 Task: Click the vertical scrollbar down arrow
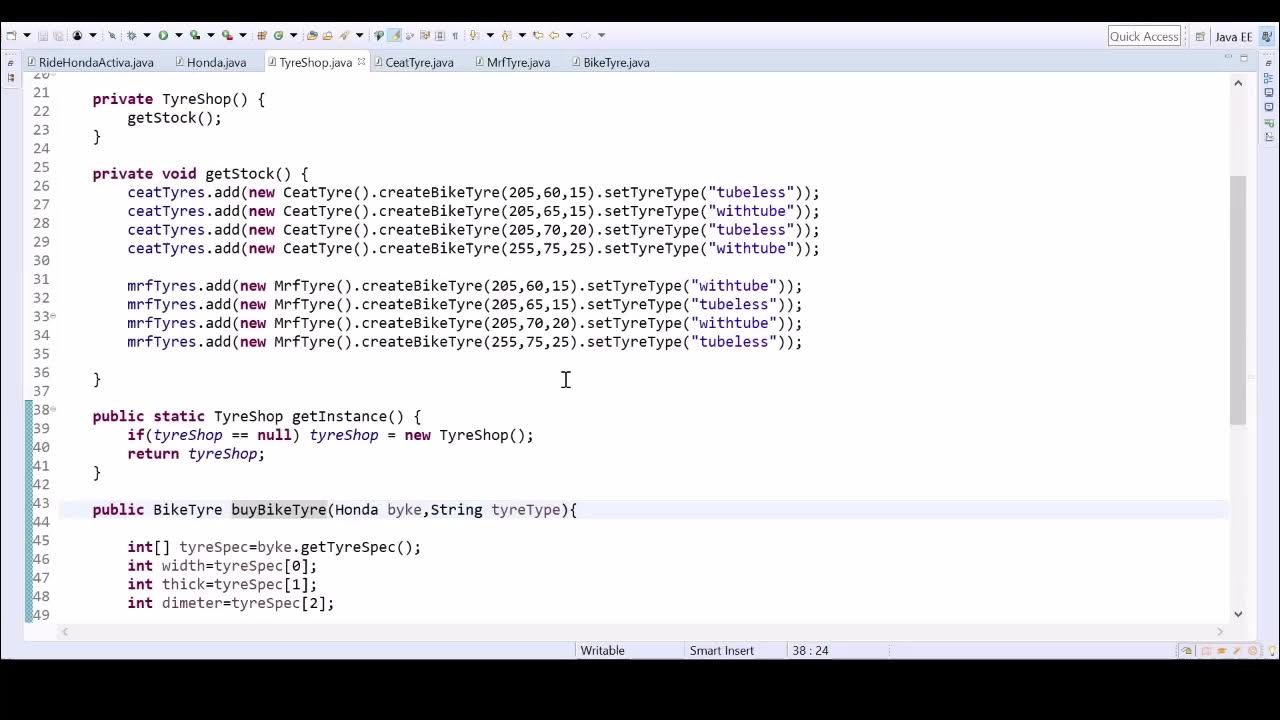point(1238,614)
